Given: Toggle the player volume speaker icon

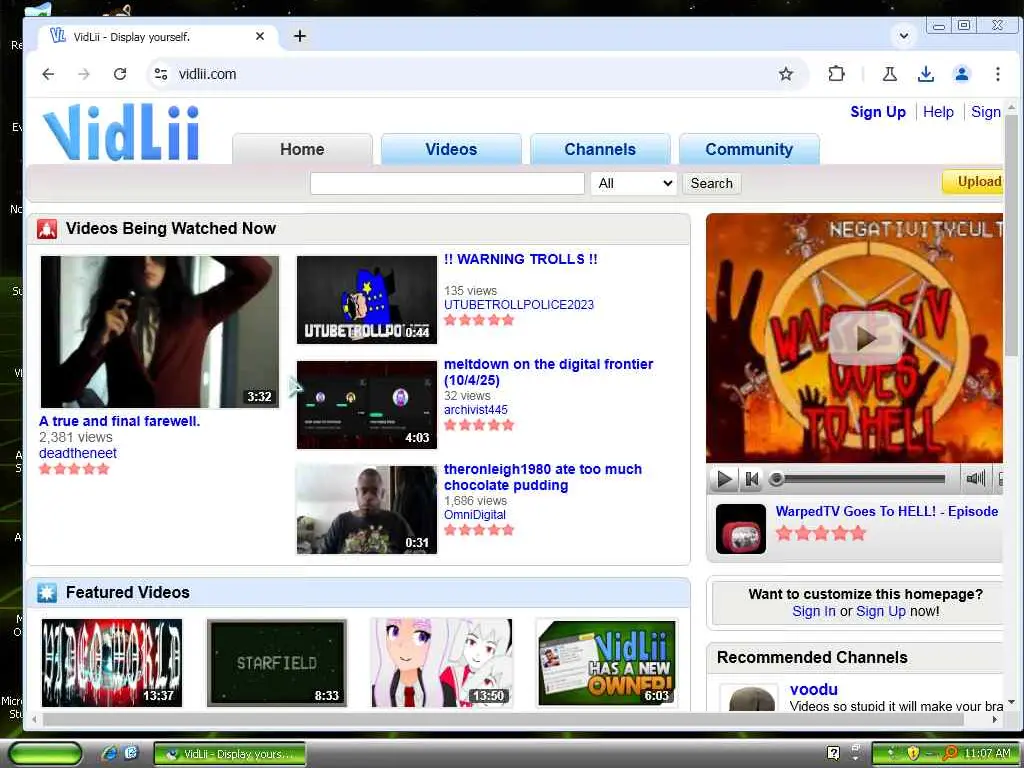Looking at the screenshot, I should click(x=975, y=479).
